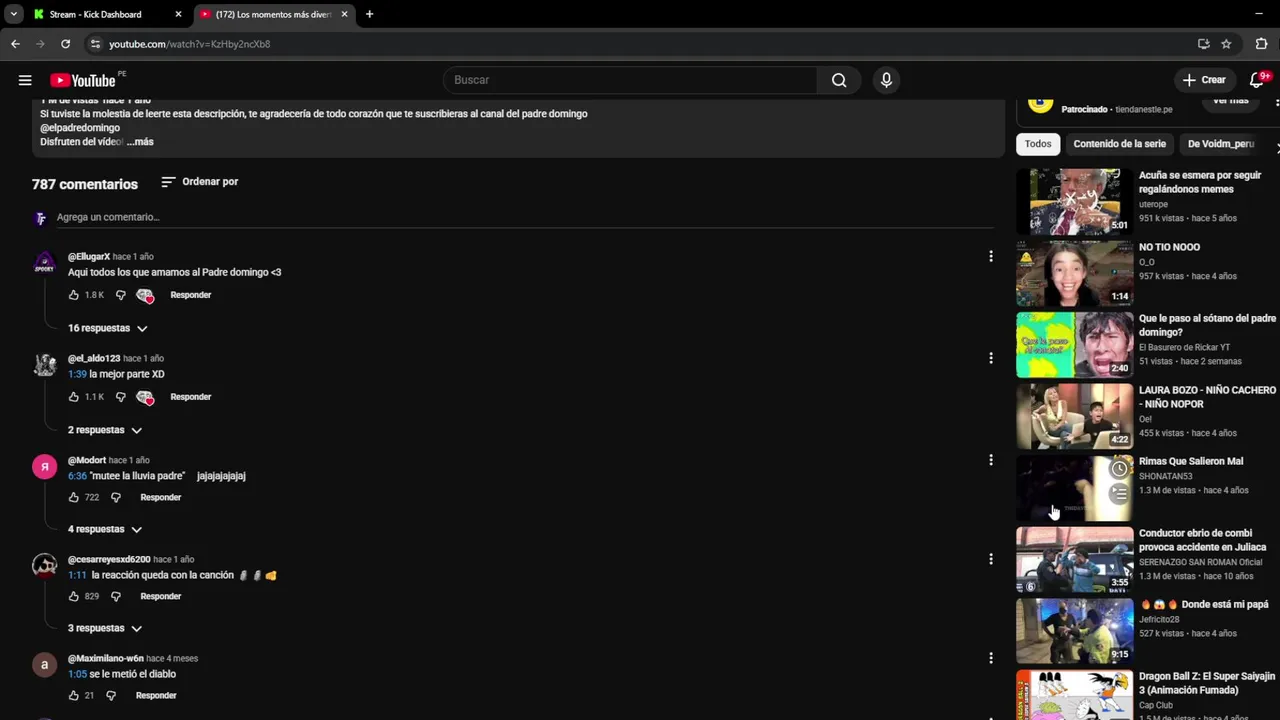Open the NO TIO NOOO video thumbnail
The image size is (1280, 720).
(x=1074, y=273)
